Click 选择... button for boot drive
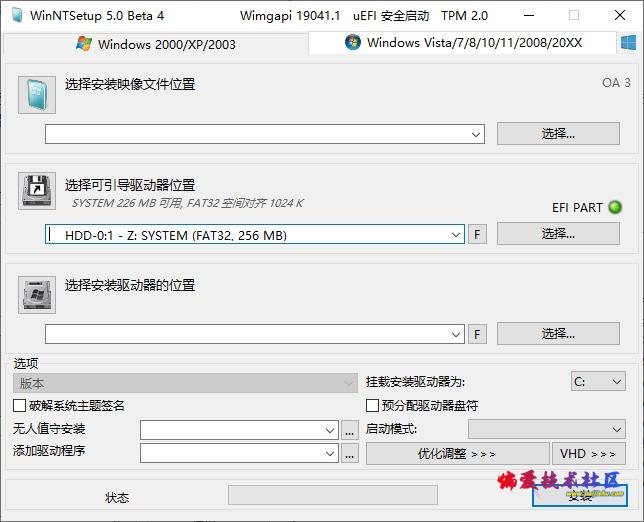The image size is (644, 522). coord(558,234)
